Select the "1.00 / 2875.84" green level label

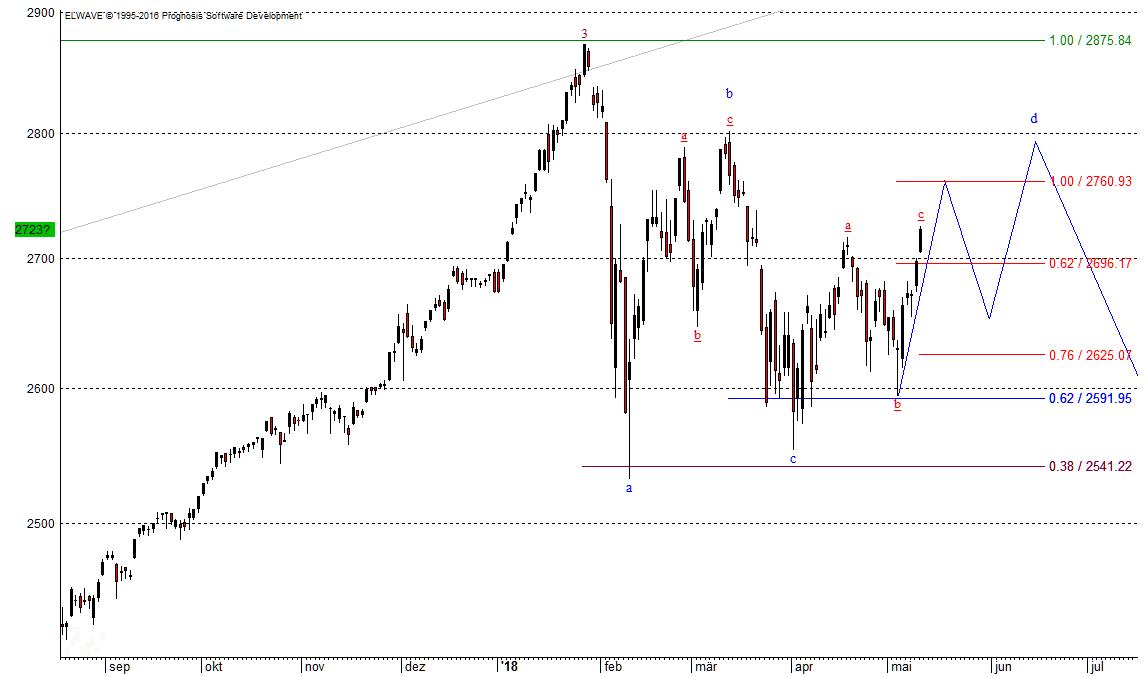(1090, 40)
